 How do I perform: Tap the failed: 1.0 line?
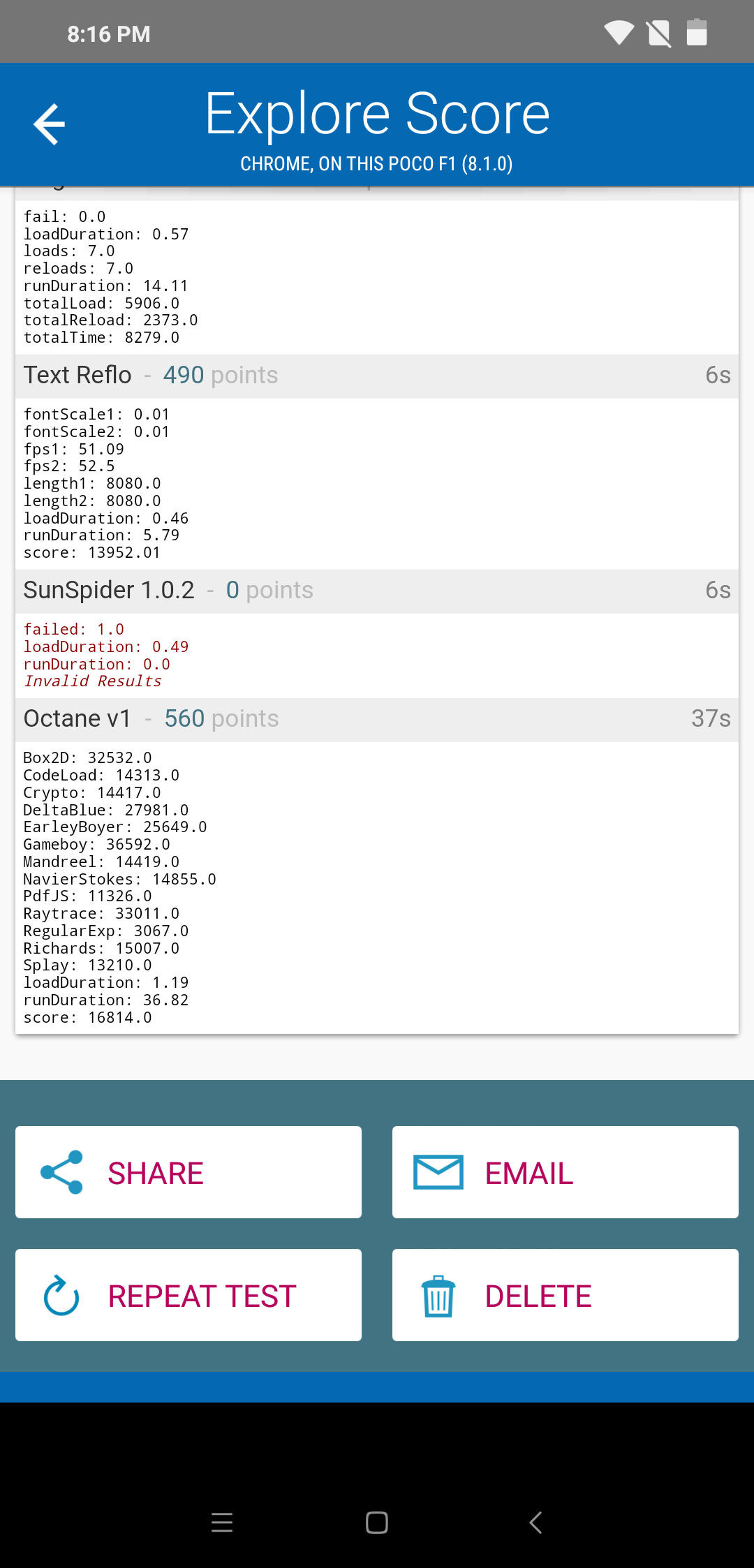pos(74,630)
